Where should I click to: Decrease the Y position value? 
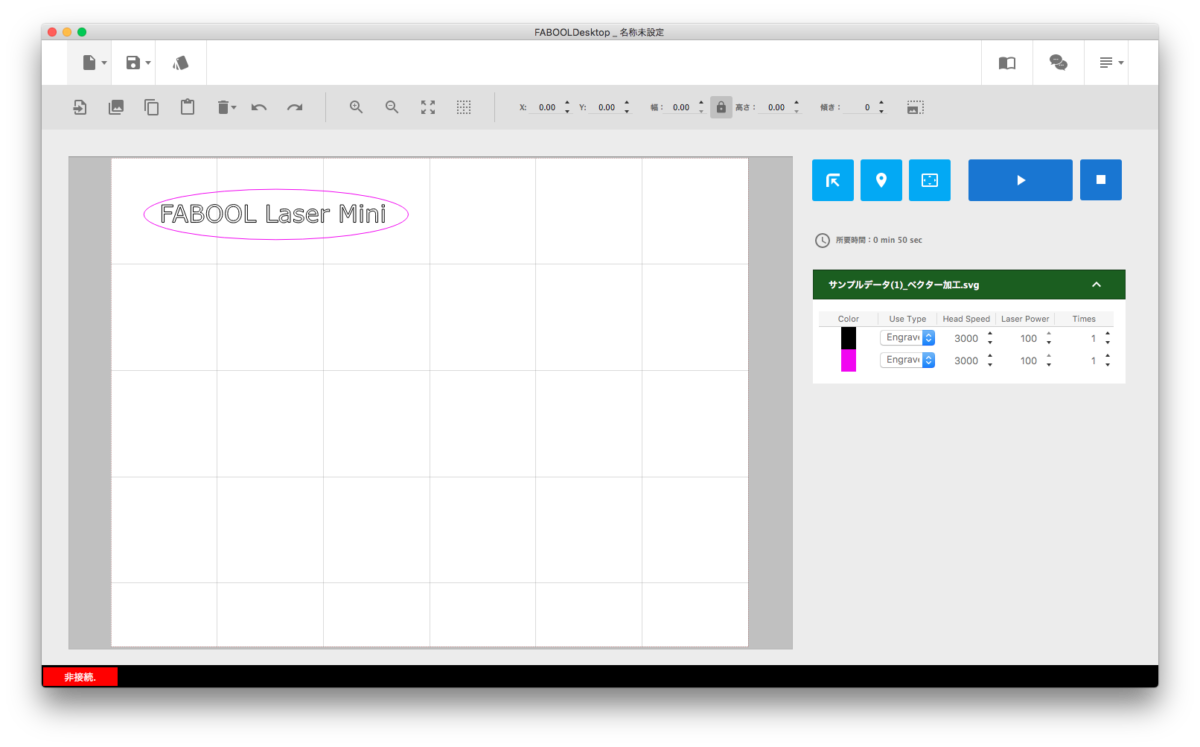(627, 112)
